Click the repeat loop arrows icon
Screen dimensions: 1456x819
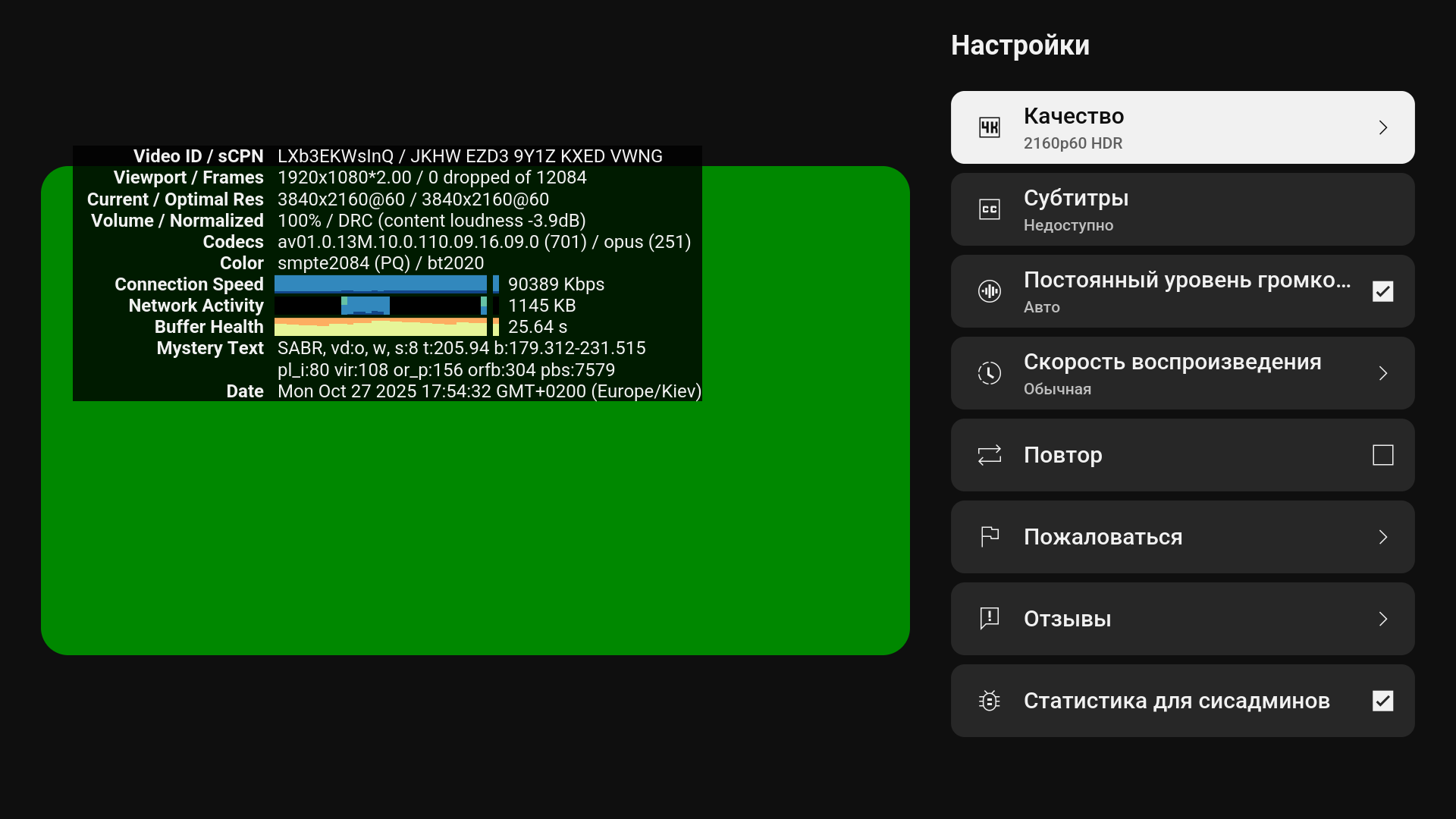coord(990,455)
